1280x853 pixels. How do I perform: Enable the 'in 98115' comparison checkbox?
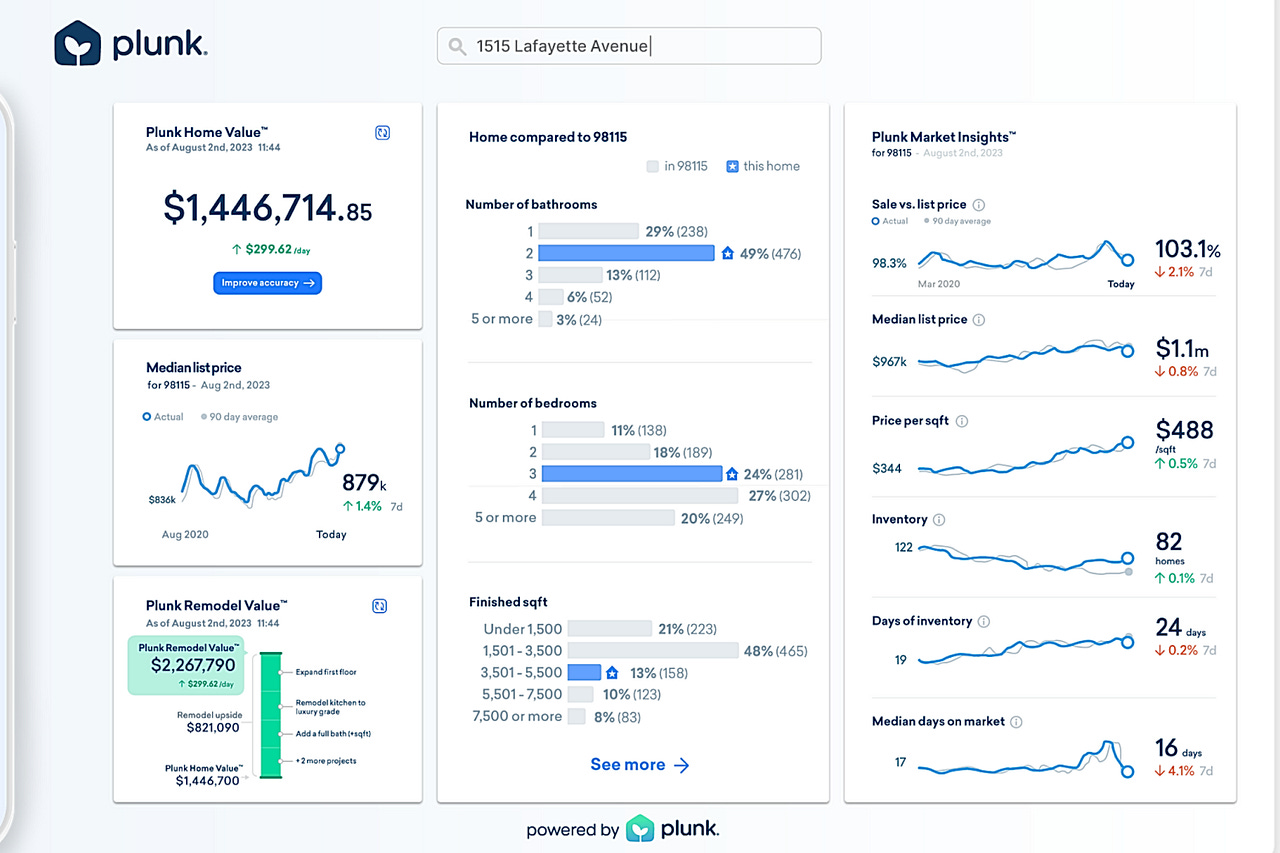pos(652,166)
